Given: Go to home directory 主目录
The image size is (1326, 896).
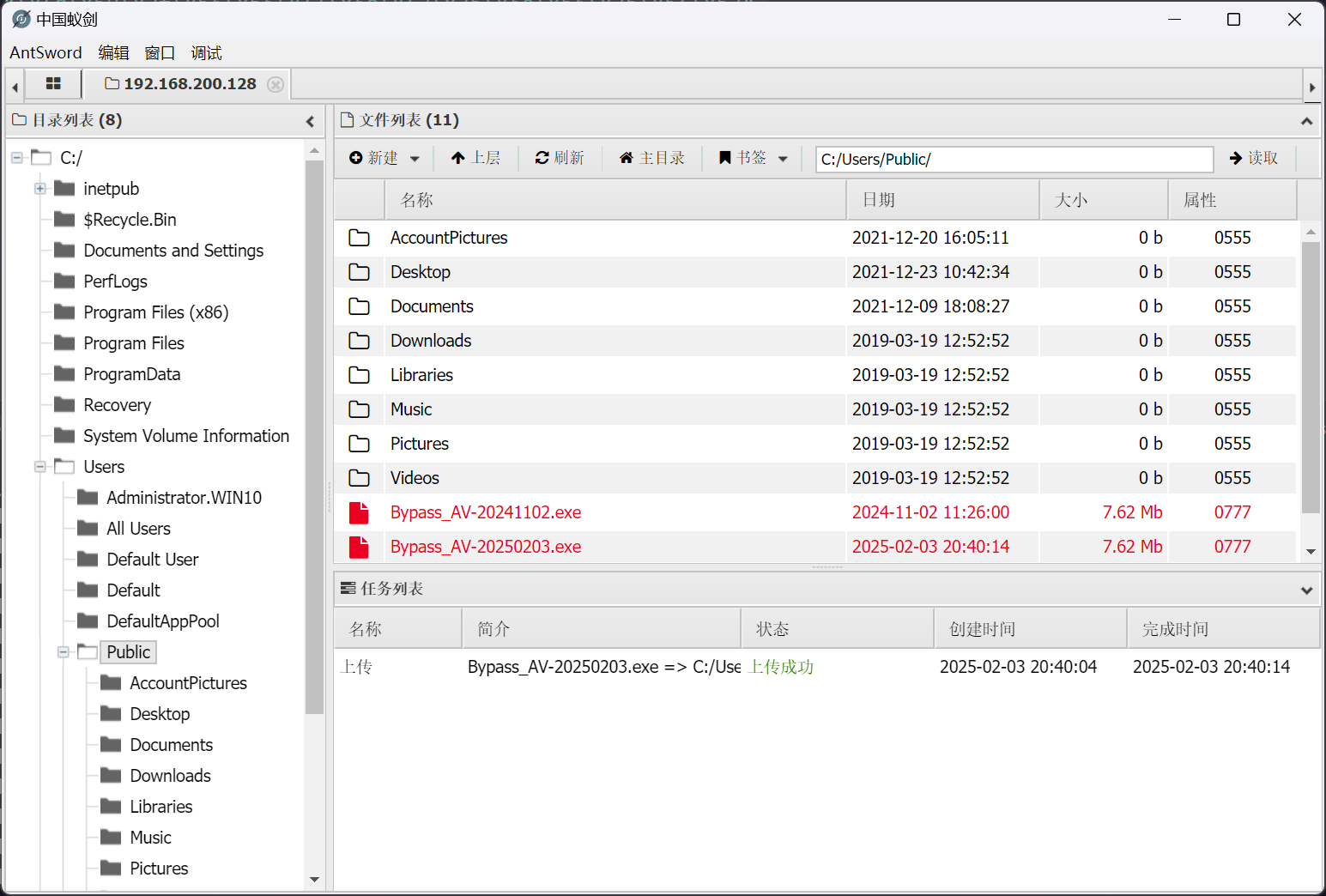Looking at the screenshot, I should 652,158.
